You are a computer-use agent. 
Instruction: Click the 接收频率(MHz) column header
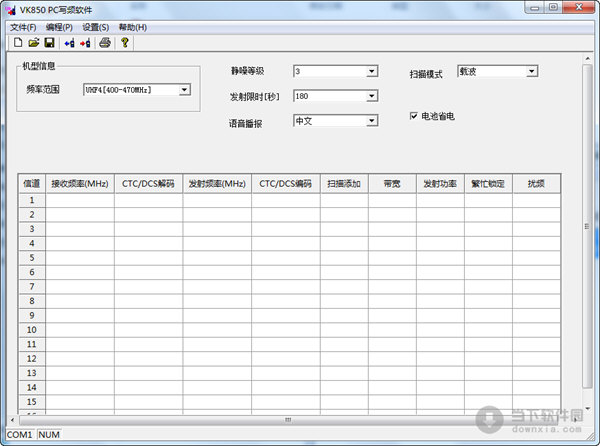pyautogui.click(x=80, y=184)
